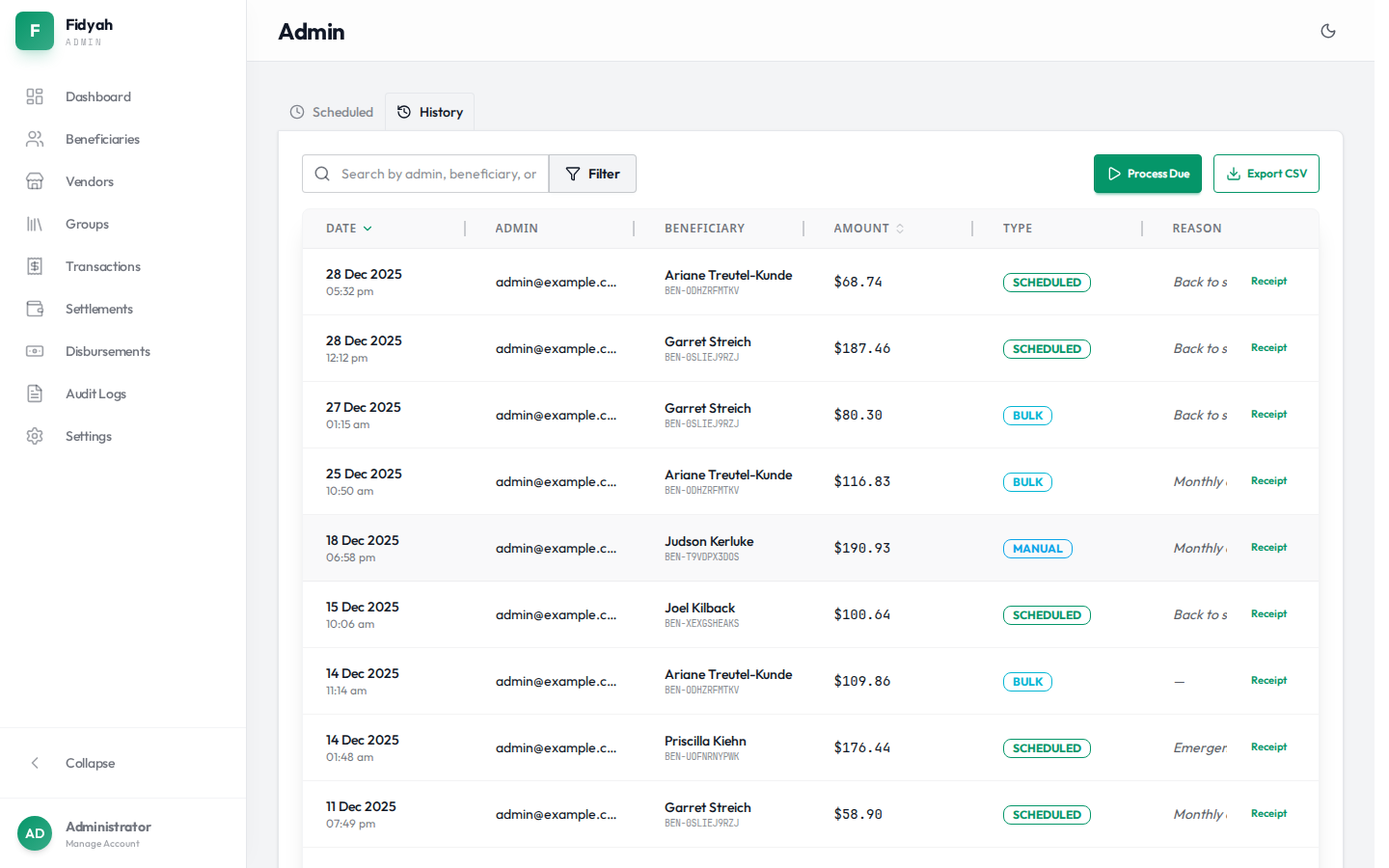This screenshot has width=1389, height=868.
Task: Open the Disbursements page
Action: (108, 351)
